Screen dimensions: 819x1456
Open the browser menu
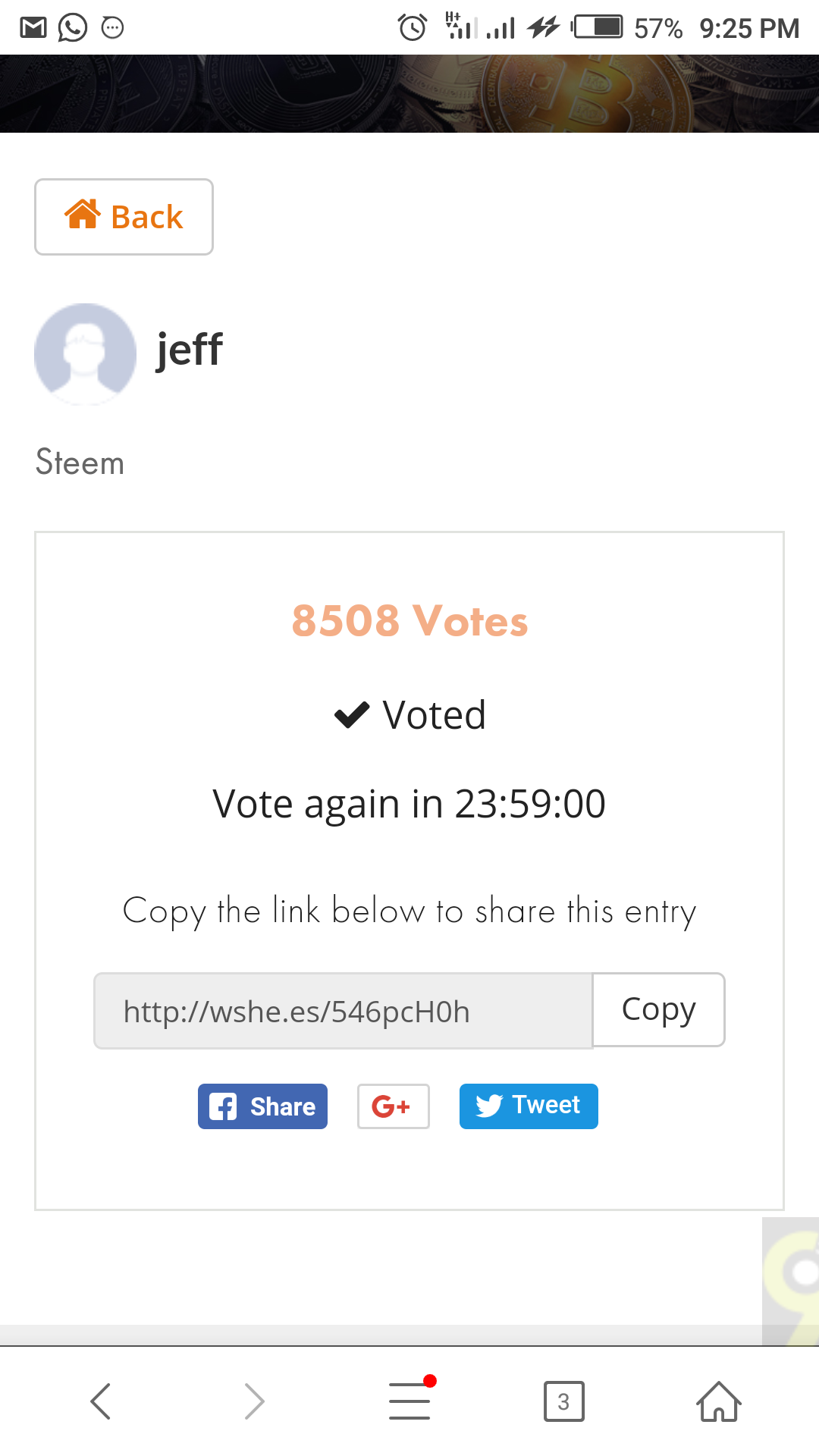tap(409, 1401)
